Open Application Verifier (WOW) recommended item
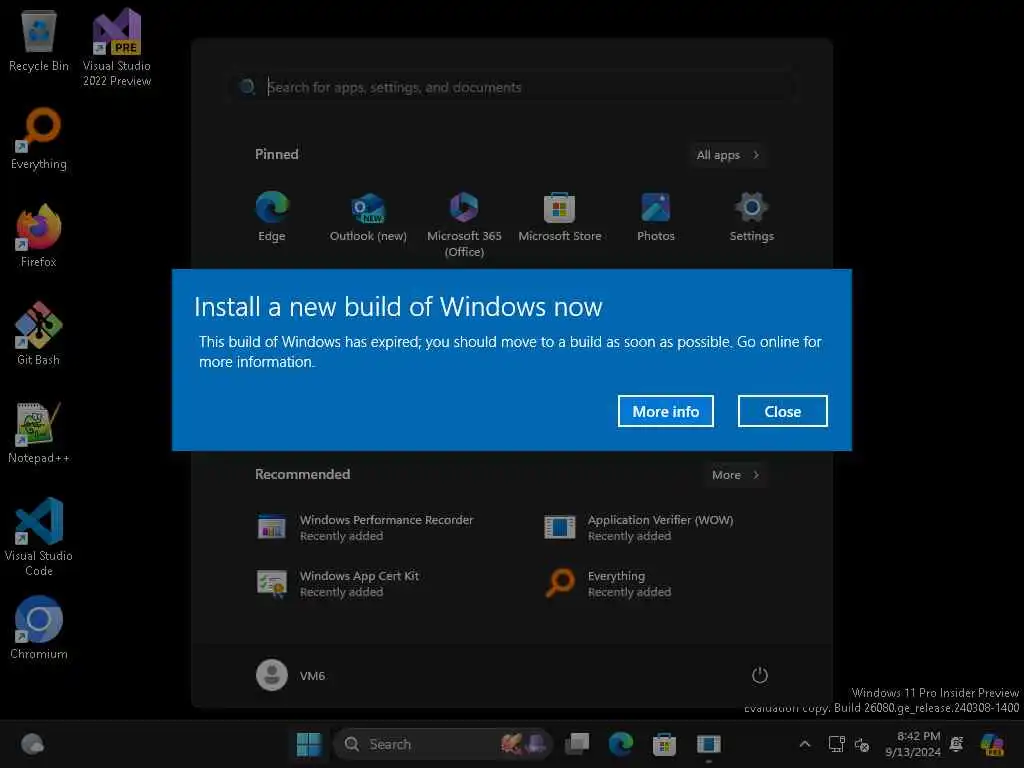This screenshot has width=1024, height=768. coord(640,528)
